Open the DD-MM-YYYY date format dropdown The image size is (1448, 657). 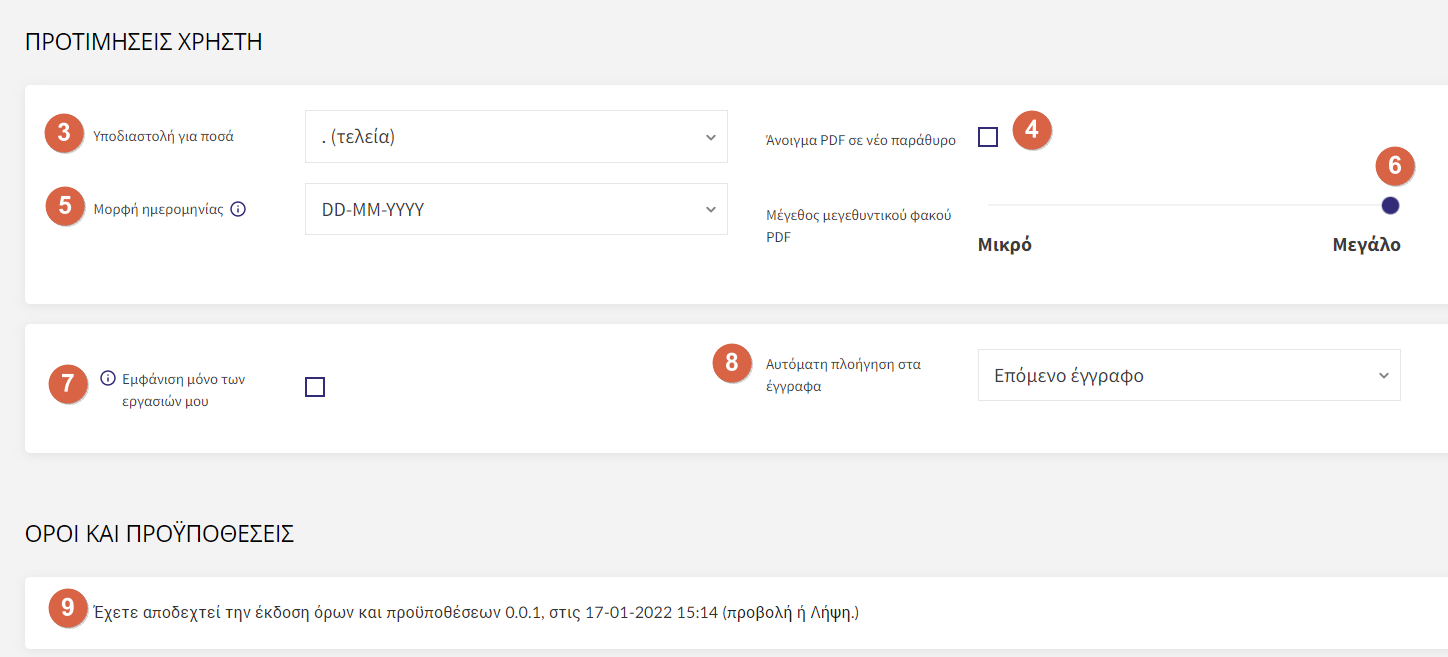[x=516, y=209]
